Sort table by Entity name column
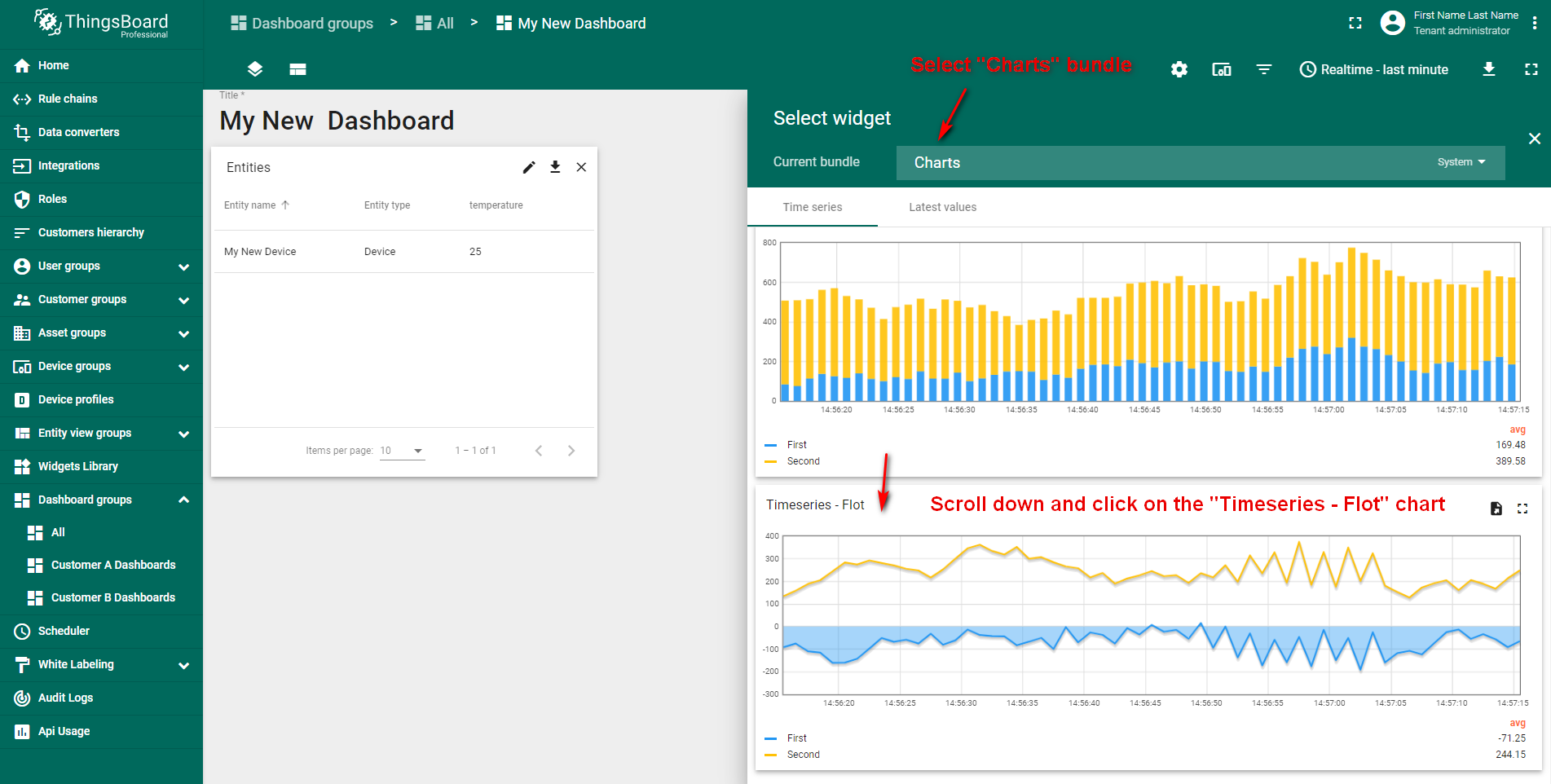The width and height of the screenshot is (1551, 784). coord(256,205)
